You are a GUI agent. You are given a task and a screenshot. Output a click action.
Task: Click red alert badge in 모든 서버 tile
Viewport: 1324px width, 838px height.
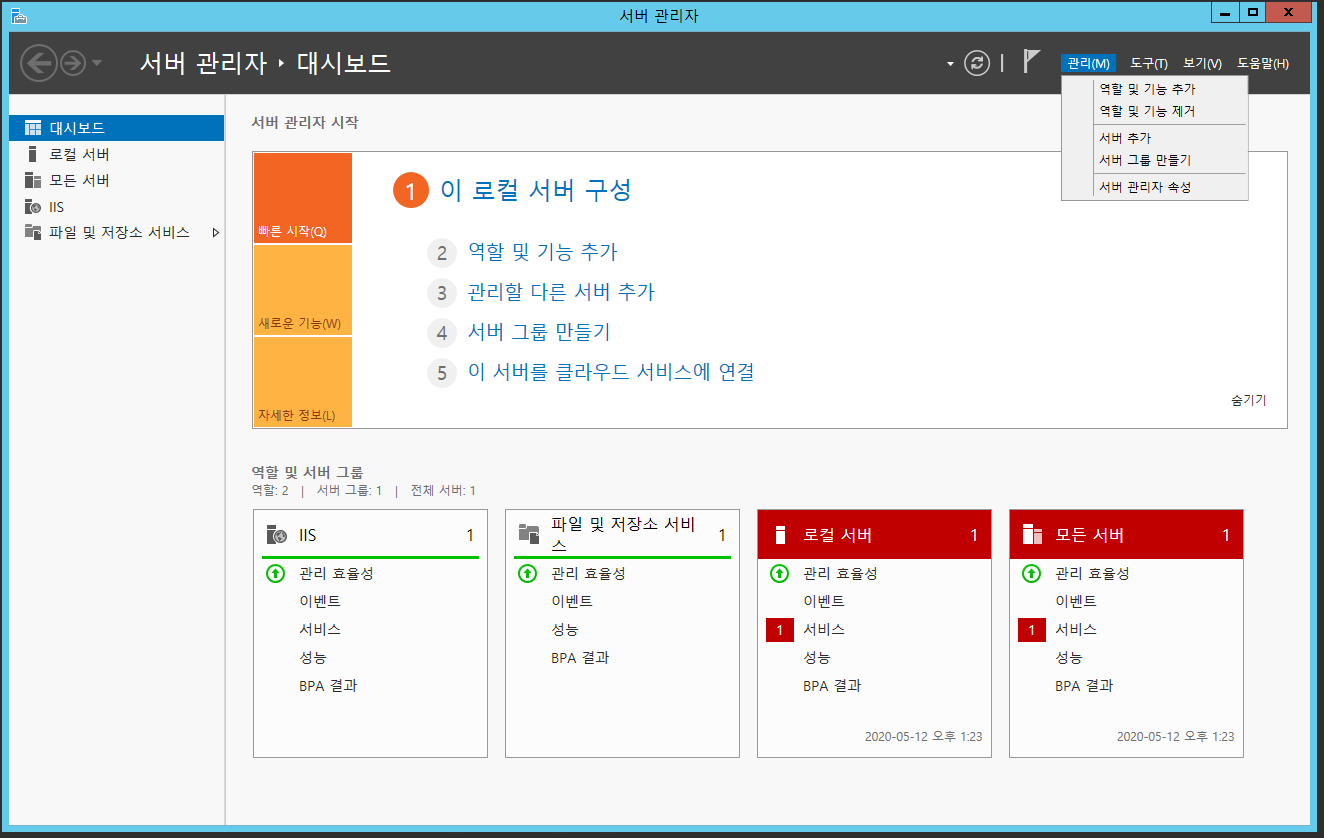pyautogui.click(x=1032, y=630)
